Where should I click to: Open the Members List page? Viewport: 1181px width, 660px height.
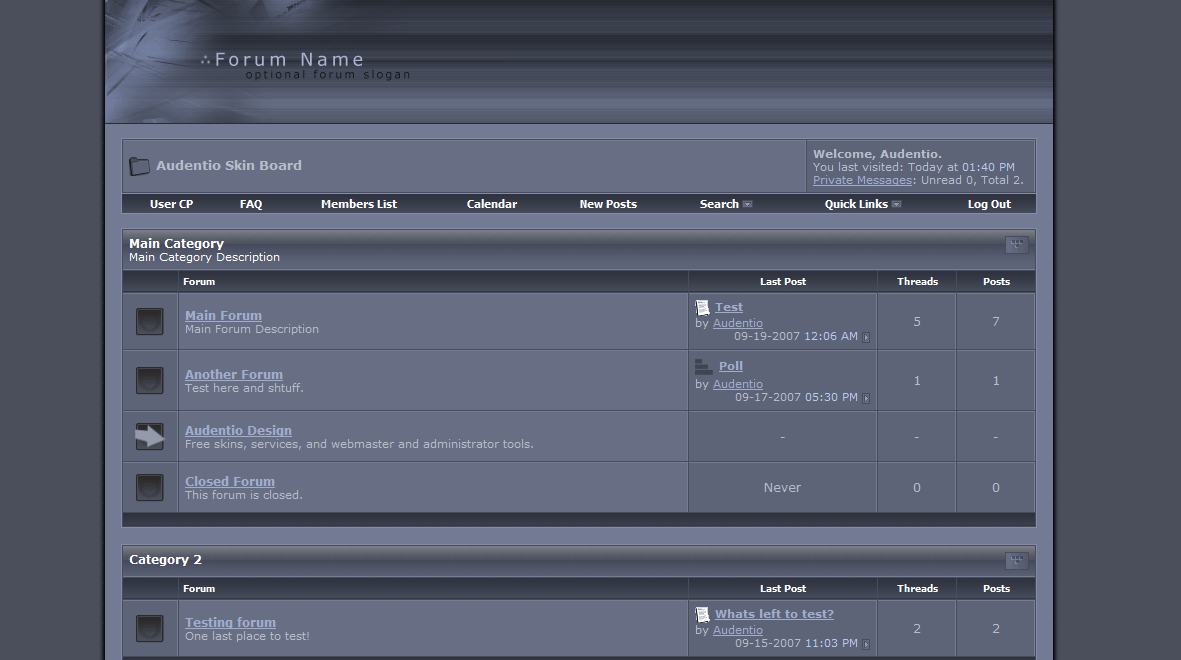[359, 204]
